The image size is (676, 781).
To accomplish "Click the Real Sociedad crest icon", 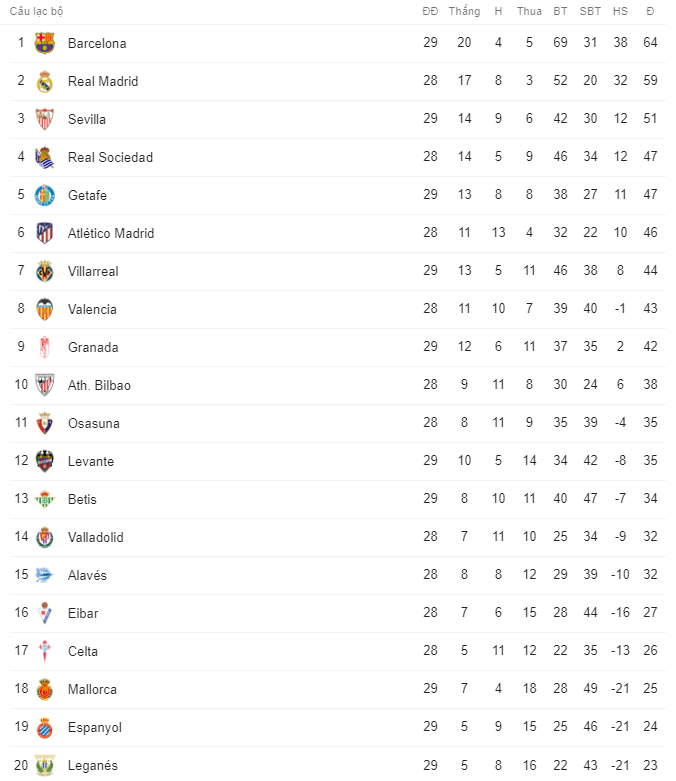I will (x=45, y=157).
